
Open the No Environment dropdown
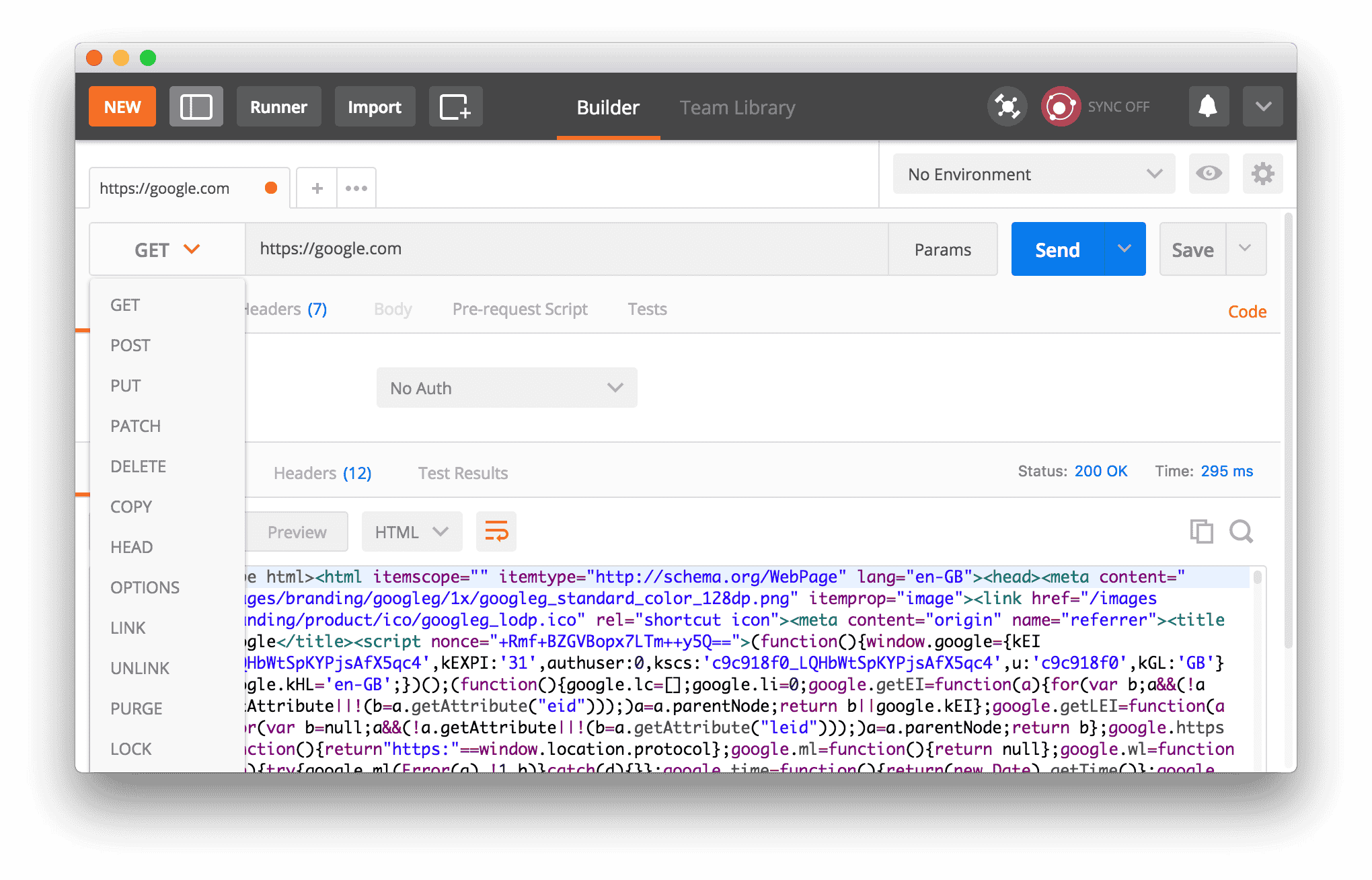pyautogui.click(x=1034, y=174)
